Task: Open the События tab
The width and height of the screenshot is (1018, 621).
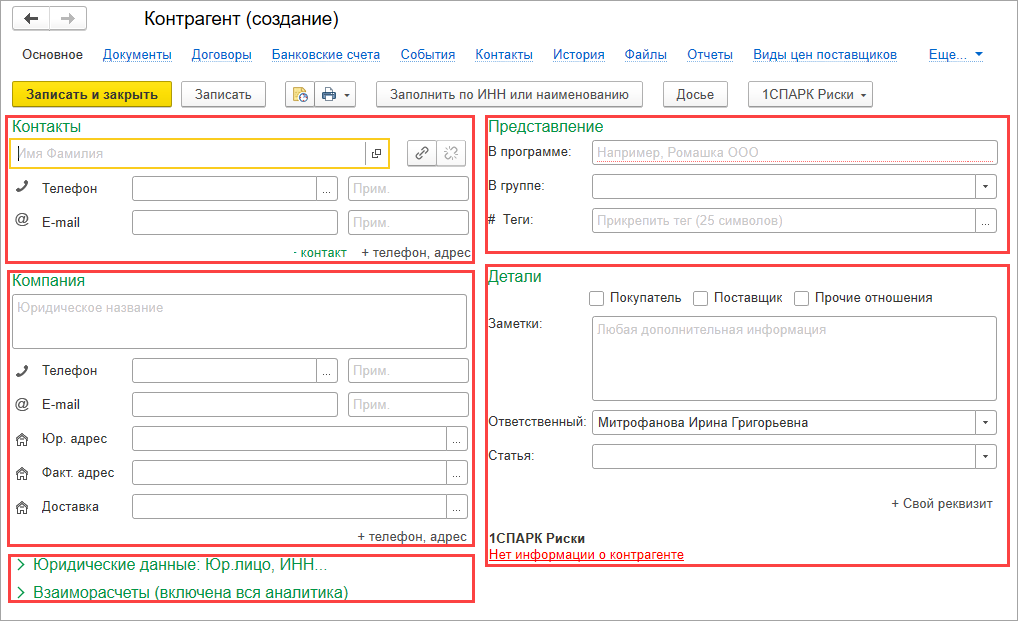Action: point(428,55)
